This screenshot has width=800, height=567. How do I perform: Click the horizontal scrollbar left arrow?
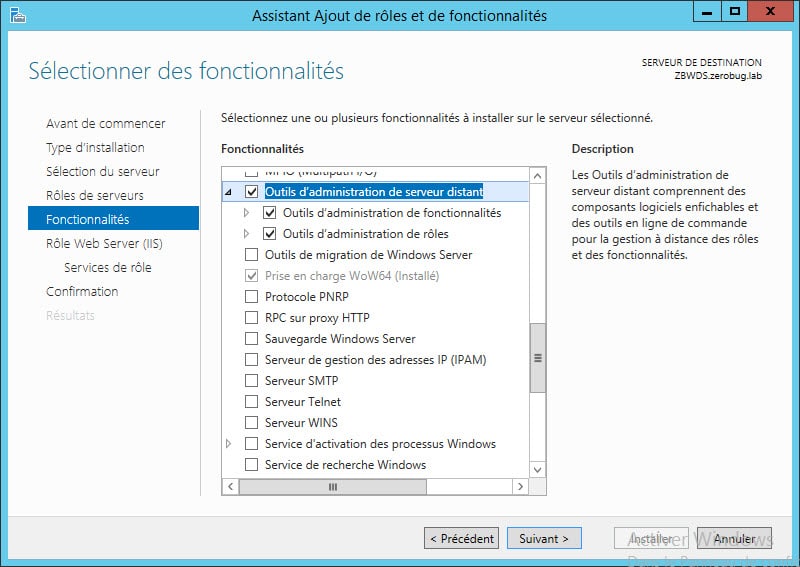231,486
